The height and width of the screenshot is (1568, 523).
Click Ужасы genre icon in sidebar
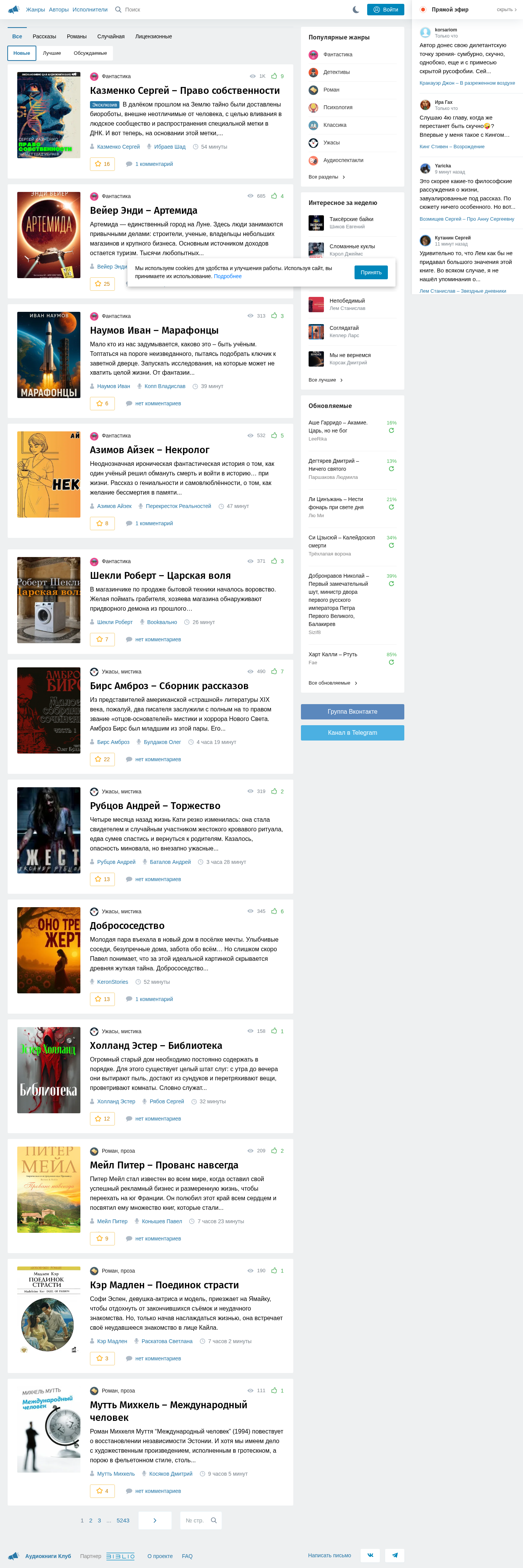(313, 143)
